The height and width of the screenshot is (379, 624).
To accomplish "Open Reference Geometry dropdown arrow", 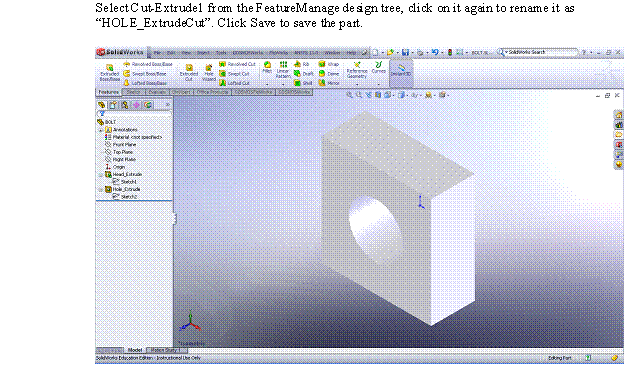I will coord(357,84).
